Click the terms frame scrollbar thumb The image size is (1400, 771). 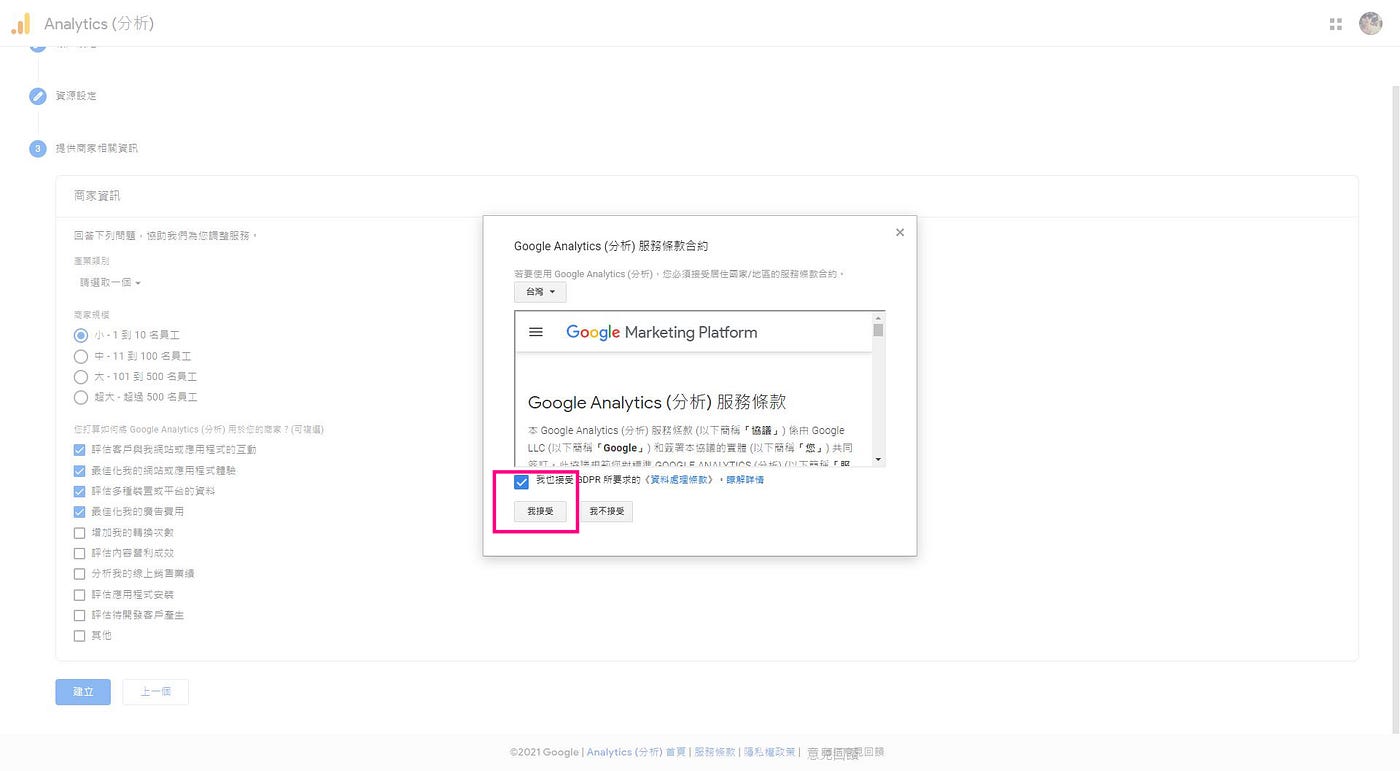click(x=878, y=330)
